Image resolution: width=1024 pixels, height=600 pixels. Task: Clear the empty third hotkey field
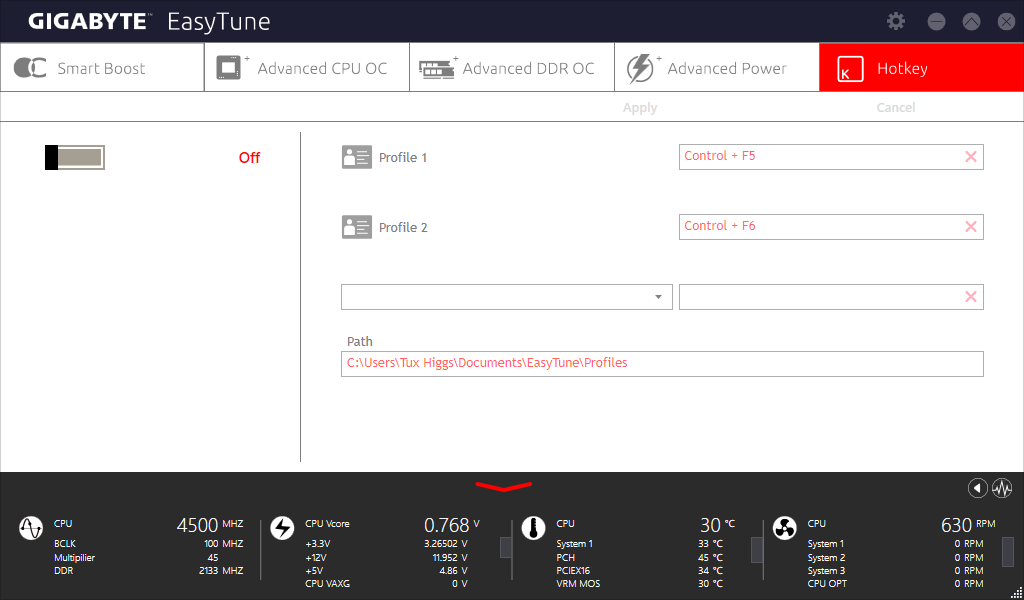coord(970,297)
